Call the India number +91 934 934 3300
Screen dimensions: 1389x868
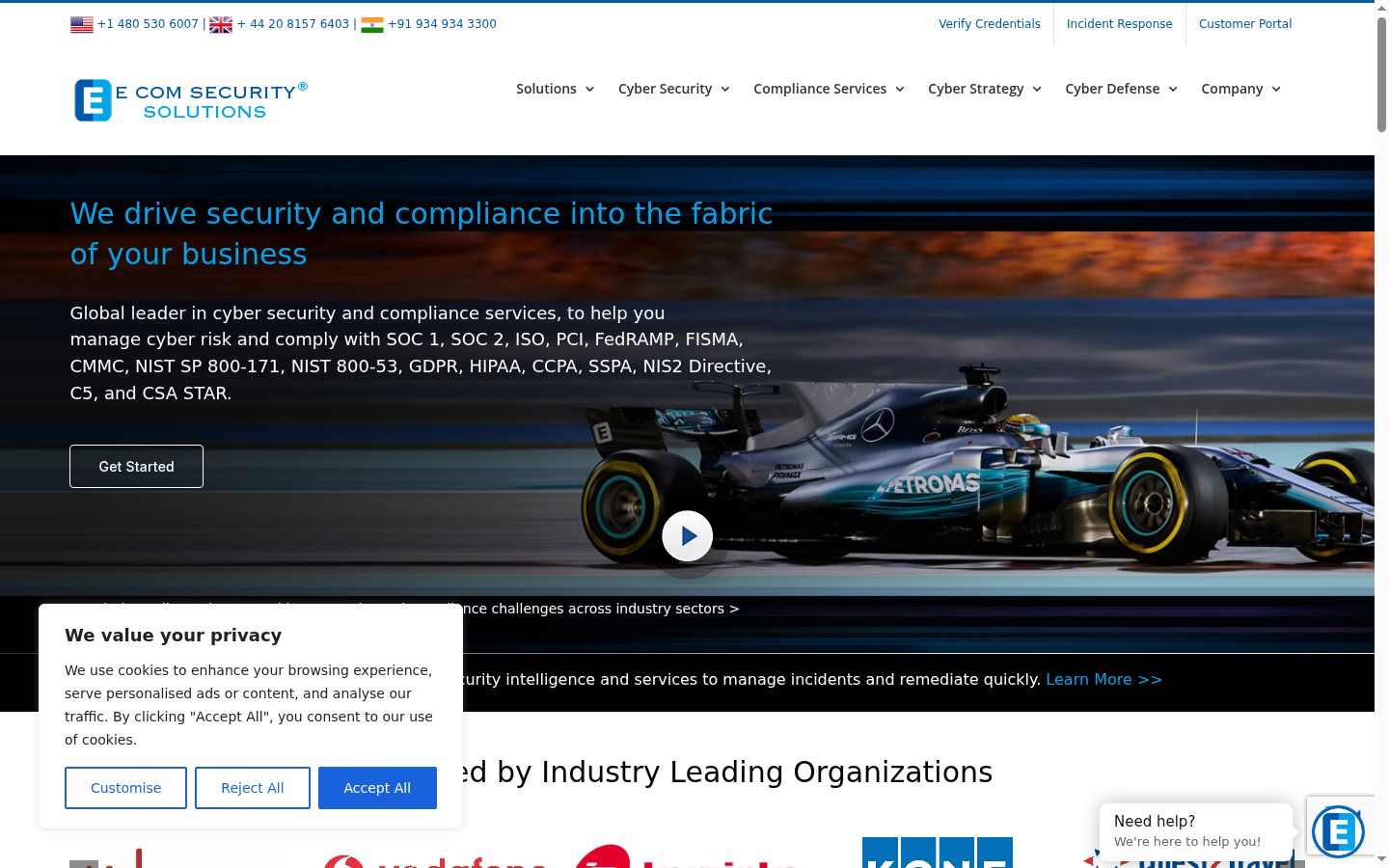442,24
